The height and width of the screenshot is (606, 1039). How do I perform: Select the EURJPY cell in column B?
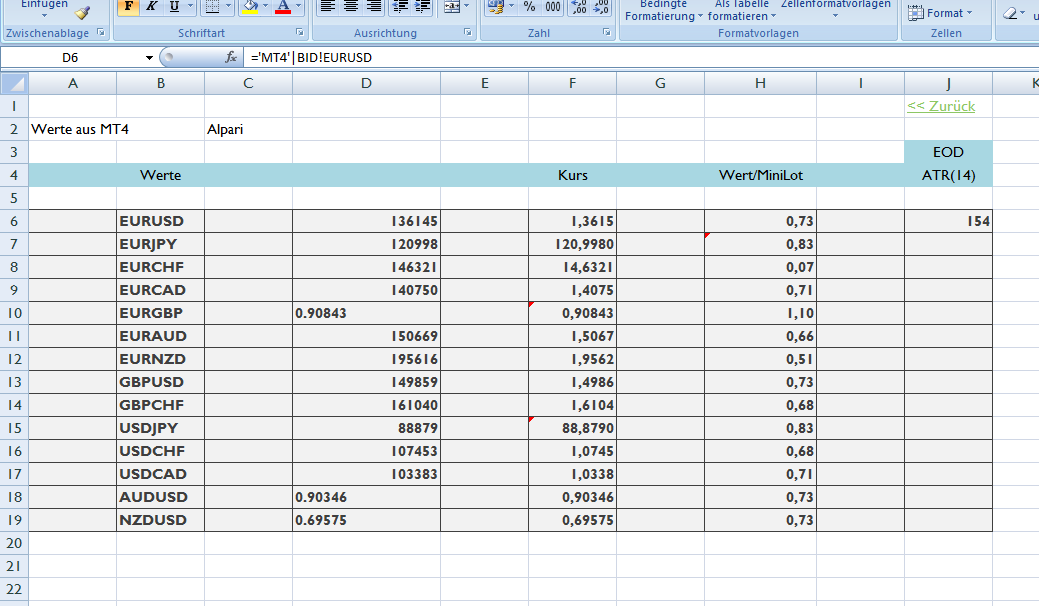click(x=160, y=244)
